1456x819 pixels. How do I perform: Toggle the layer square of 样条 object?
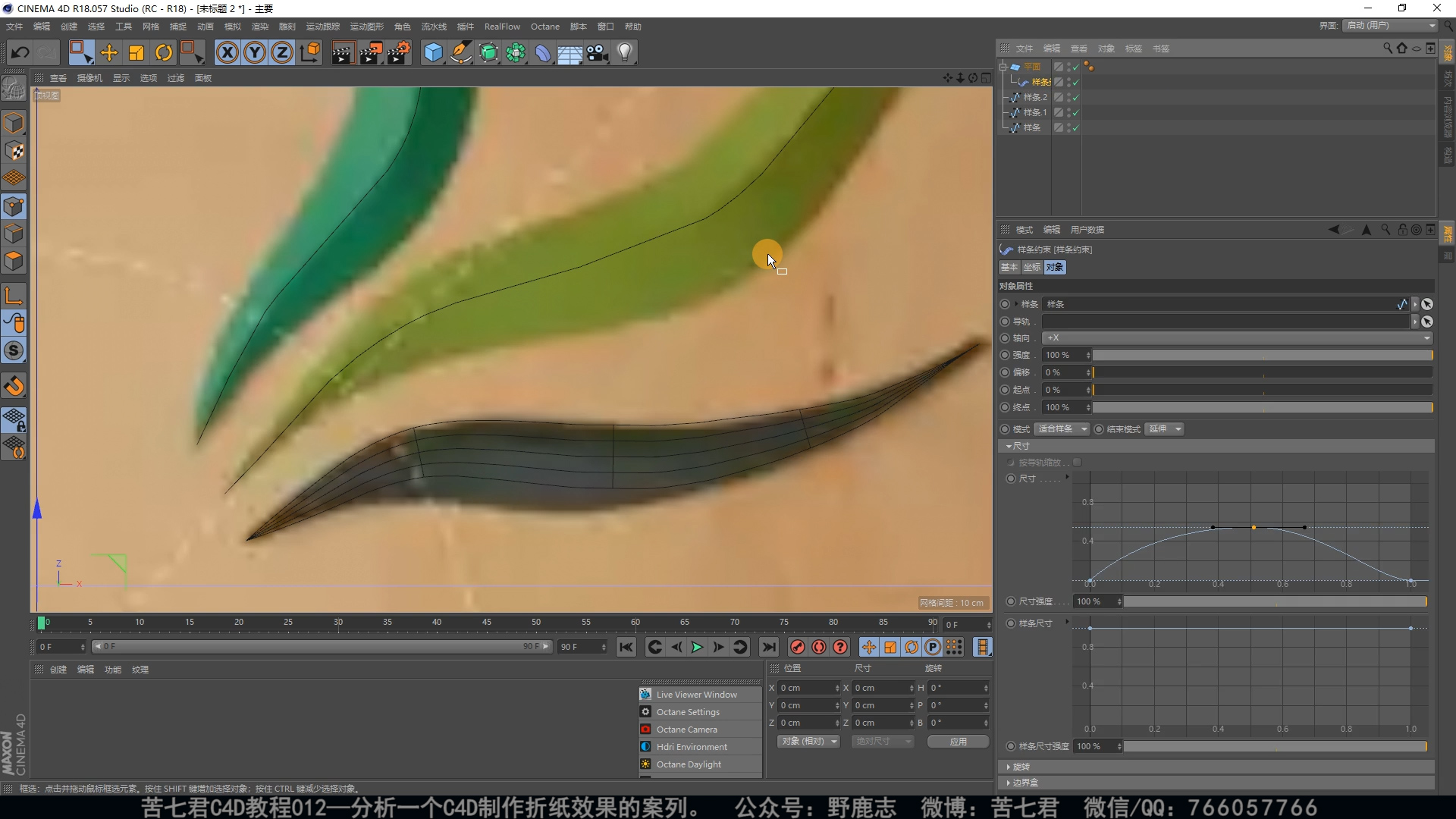click(1059, 127)
